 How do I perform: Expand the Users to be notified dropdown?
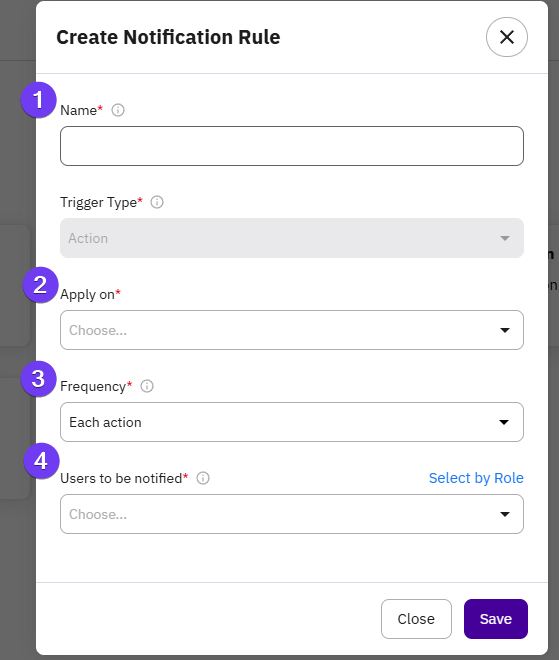tap(292, 514)
